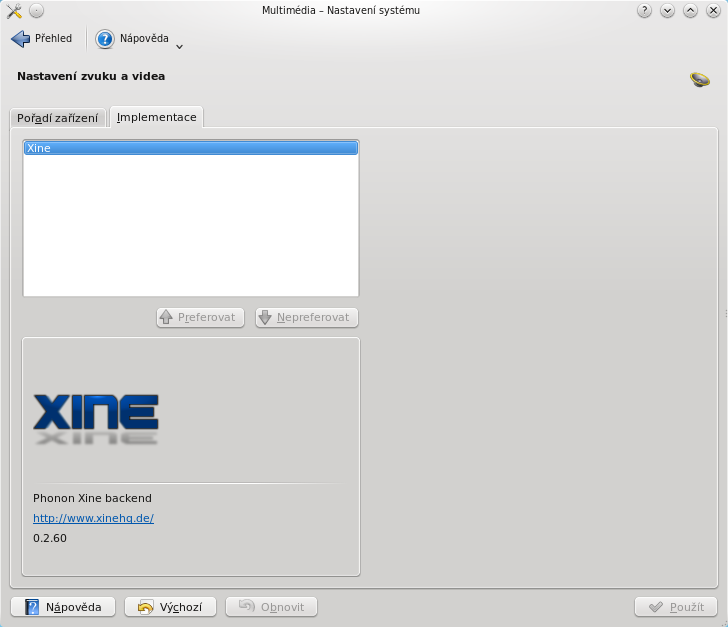Click the Preferovat button
The height and width of the screenshot is (627, 728).
click(x=200, y=317)
